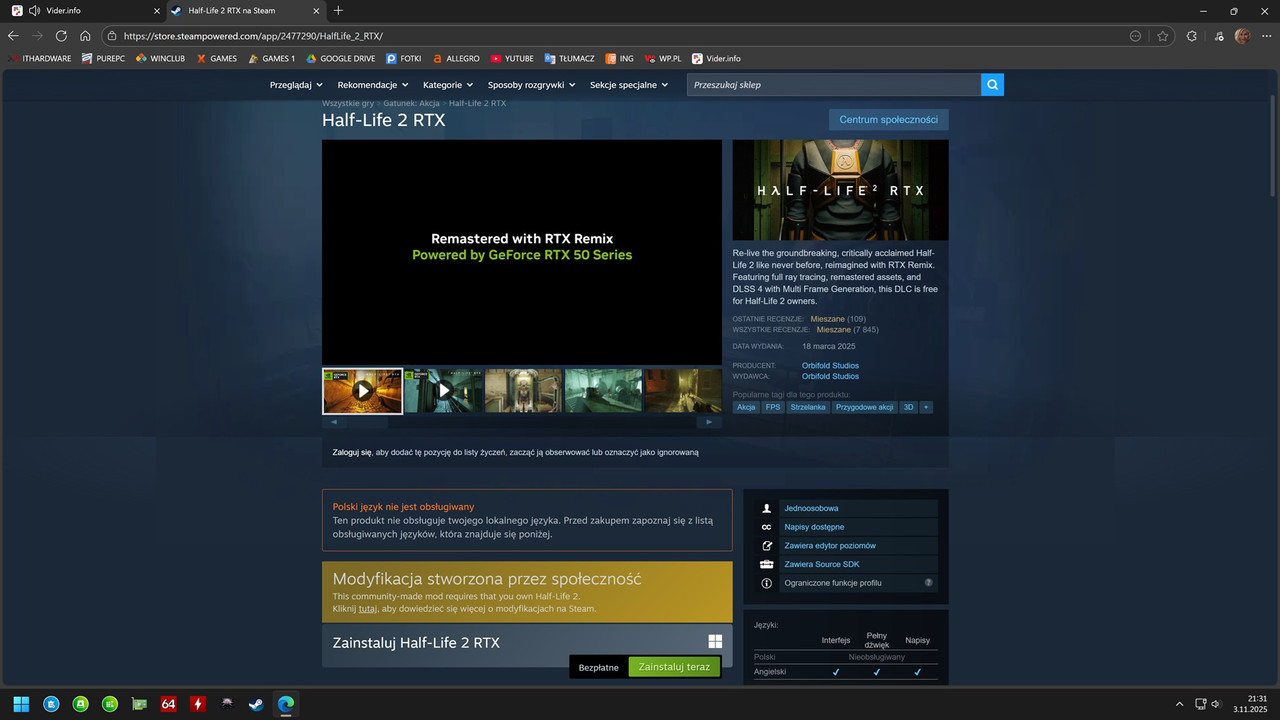This screenshot has height=720, width=1280.
Task: Open the PUREPC bookmark
Action: tap(104, 58)
